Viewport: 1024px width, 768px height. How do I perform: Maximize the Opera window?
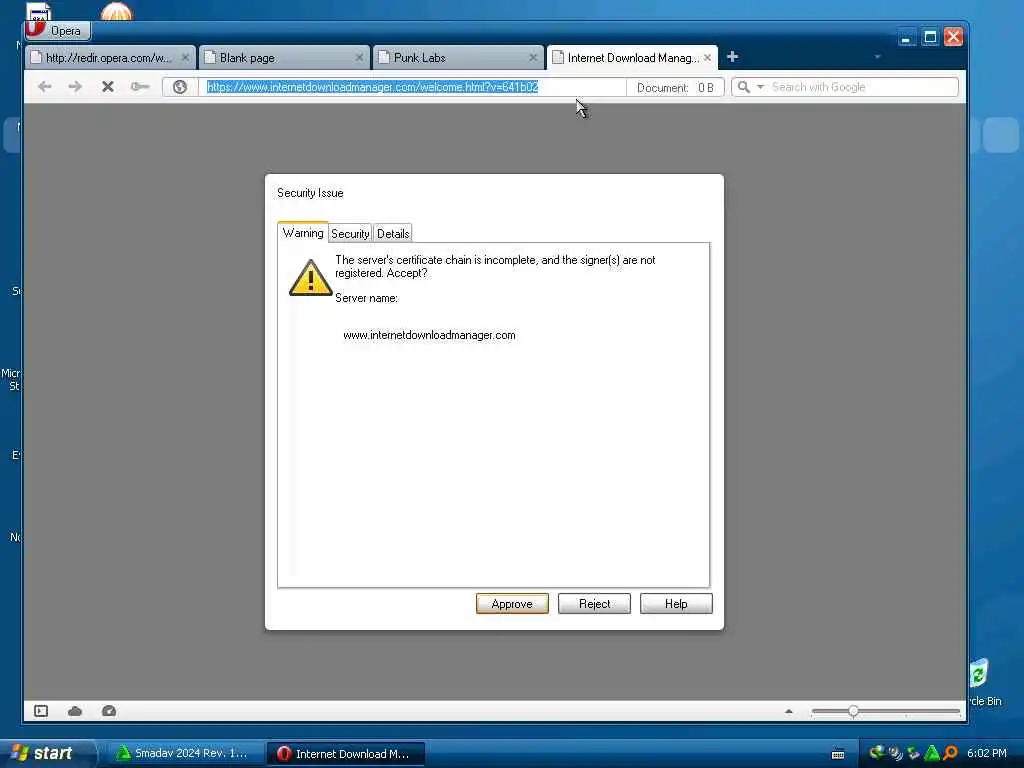[930, 37]
